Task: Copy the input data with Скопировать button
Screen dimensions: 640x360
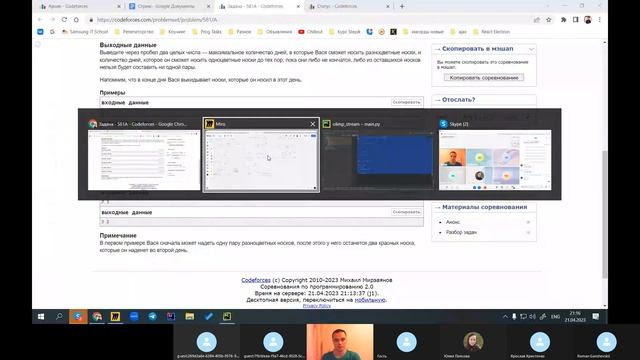Action: [x=406, y=102]
